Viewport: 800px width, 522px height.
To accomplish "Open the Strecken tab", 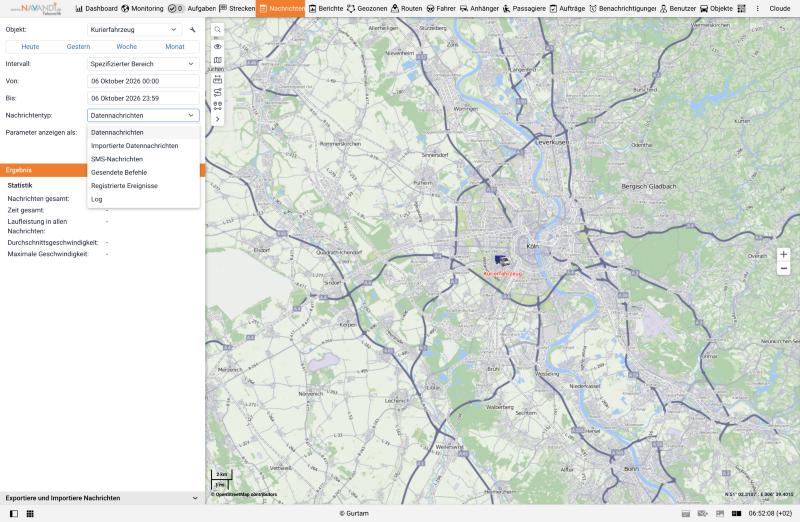I will tap(237, 9).
